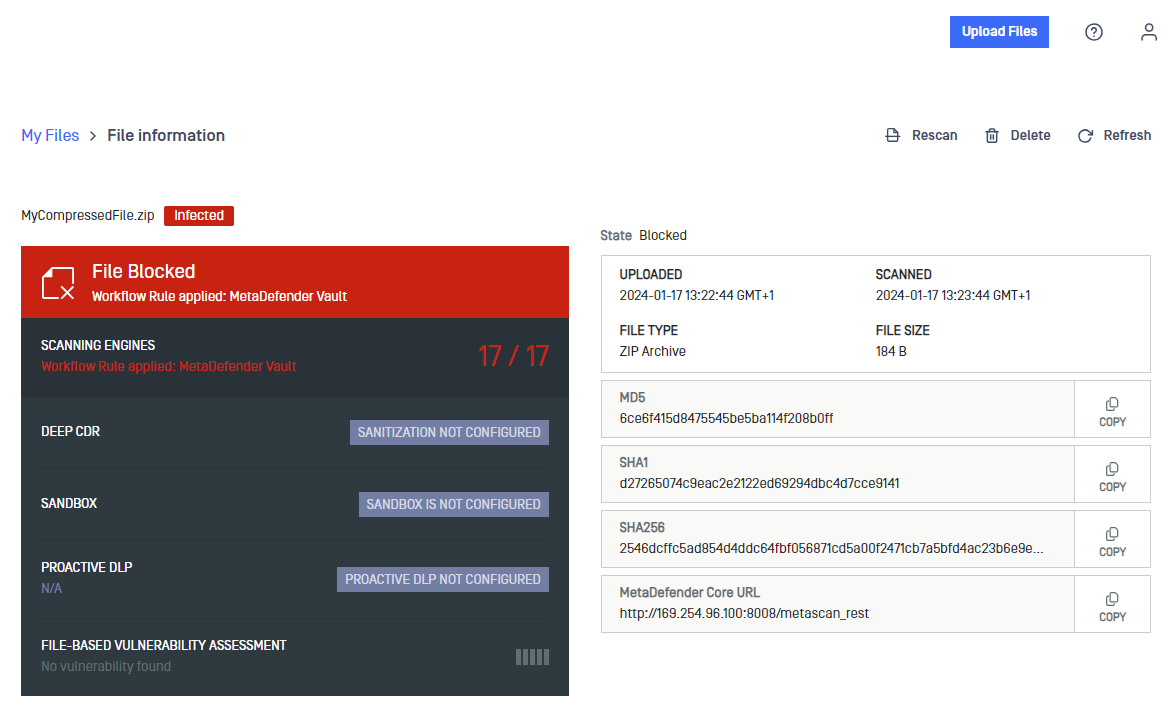Click the truncated SHA256 value
Image resolution: width=1175 pixels, height=722 pixels.
pos(831,549)
